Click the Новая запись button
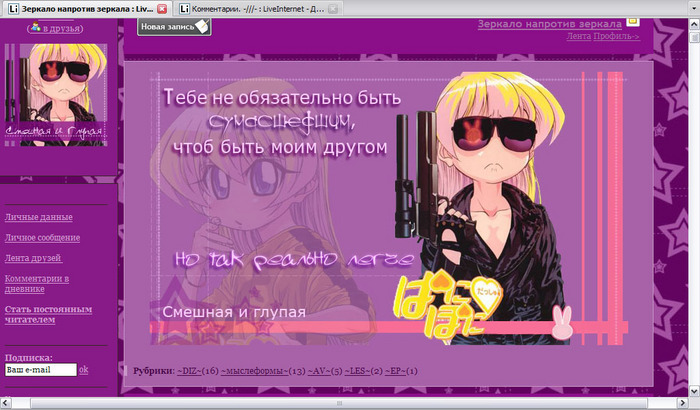This screenshot has height=410, width=700. tap(174, 27)
